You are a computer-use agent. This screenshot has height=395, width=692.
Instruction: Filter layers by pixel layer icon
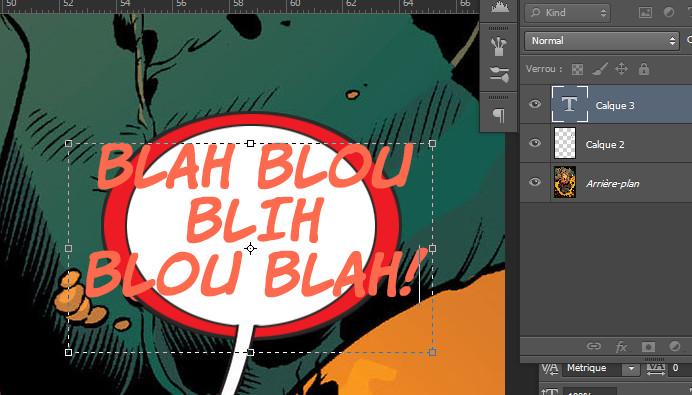(645, 12)
